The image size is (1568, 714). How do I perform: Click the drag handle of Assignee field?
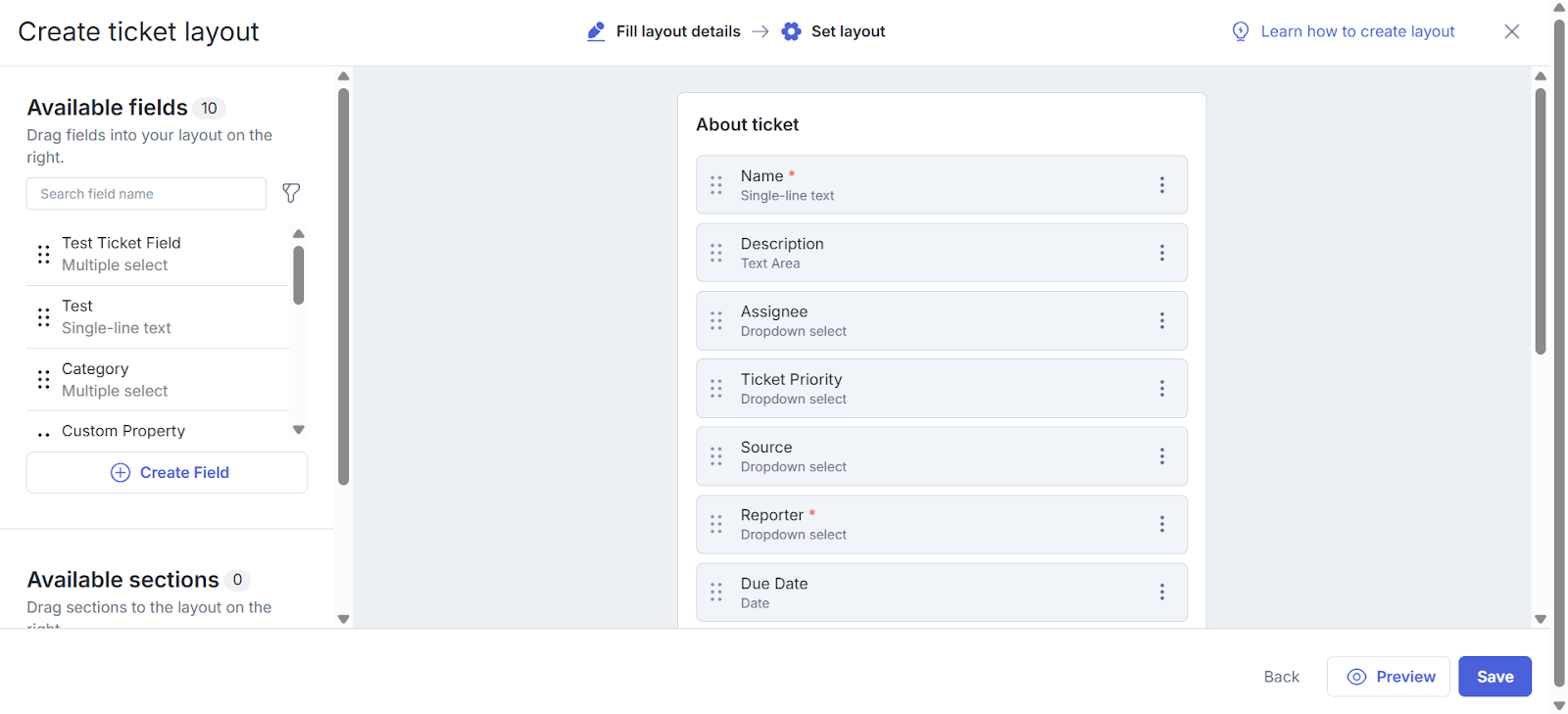pos(716,321)
